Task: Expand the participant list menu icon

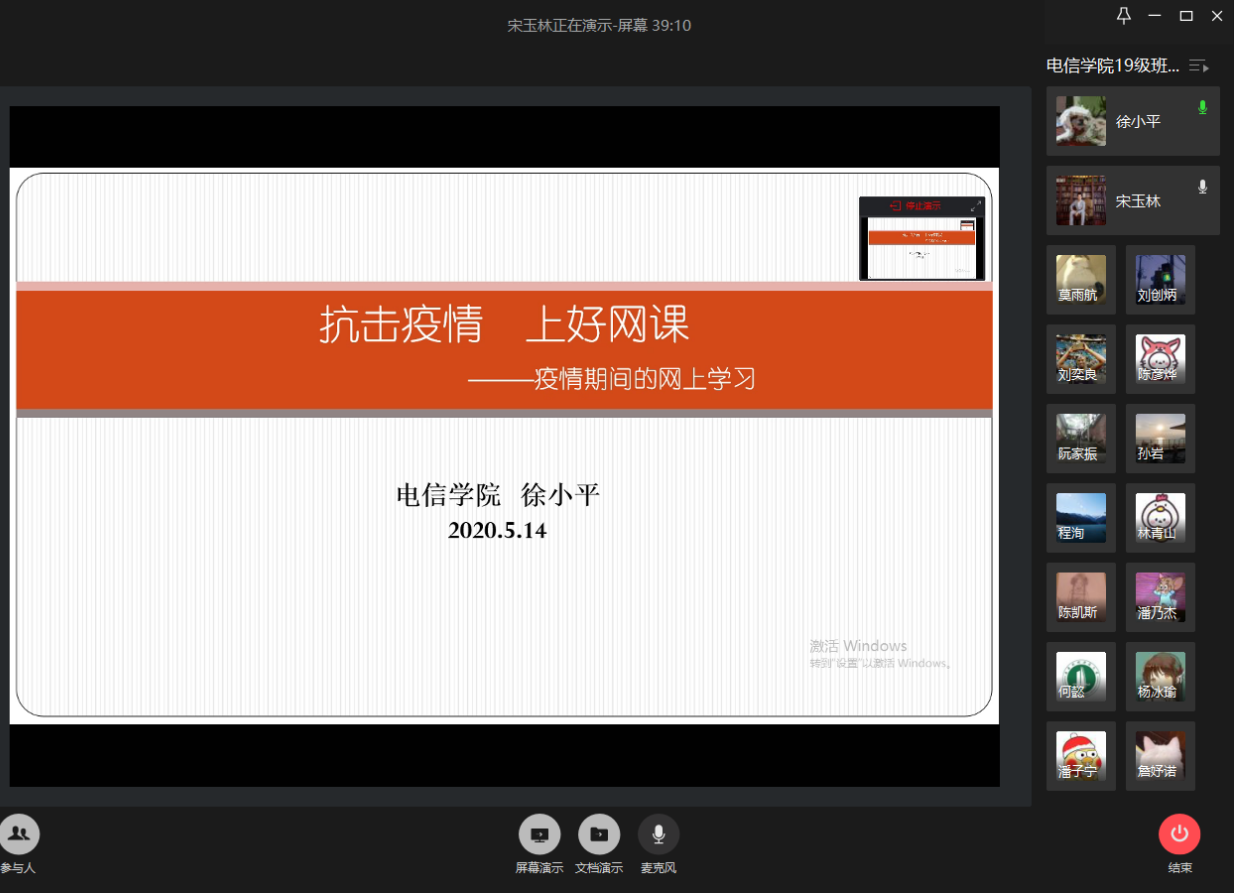Action: point(1198,66)
